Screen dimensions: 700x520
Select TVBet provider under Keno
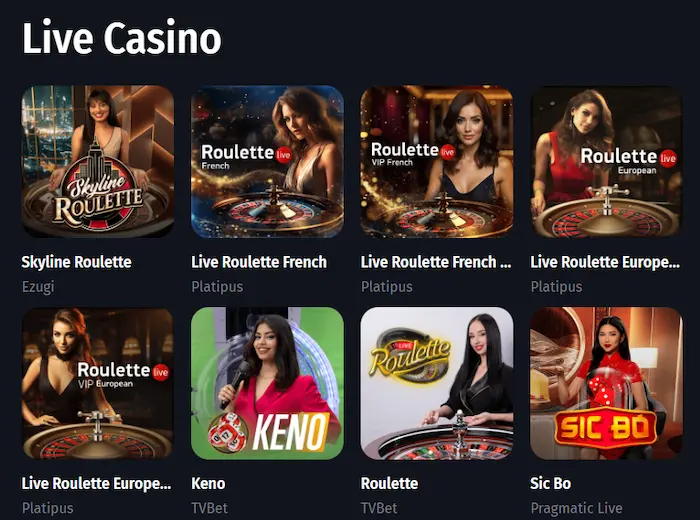pyautogui.click(x=209, y=508)
